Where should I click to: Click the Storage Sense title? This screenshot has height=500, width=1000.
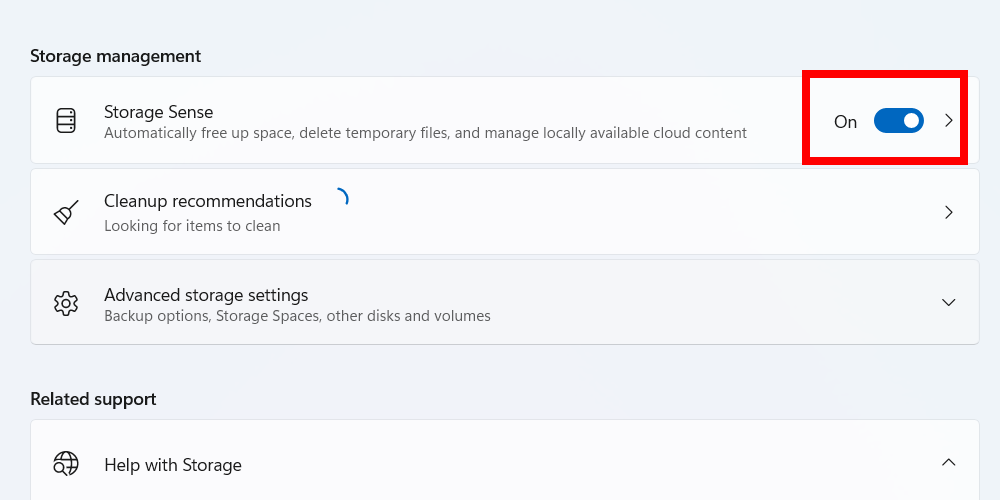[x=158, y=112]
